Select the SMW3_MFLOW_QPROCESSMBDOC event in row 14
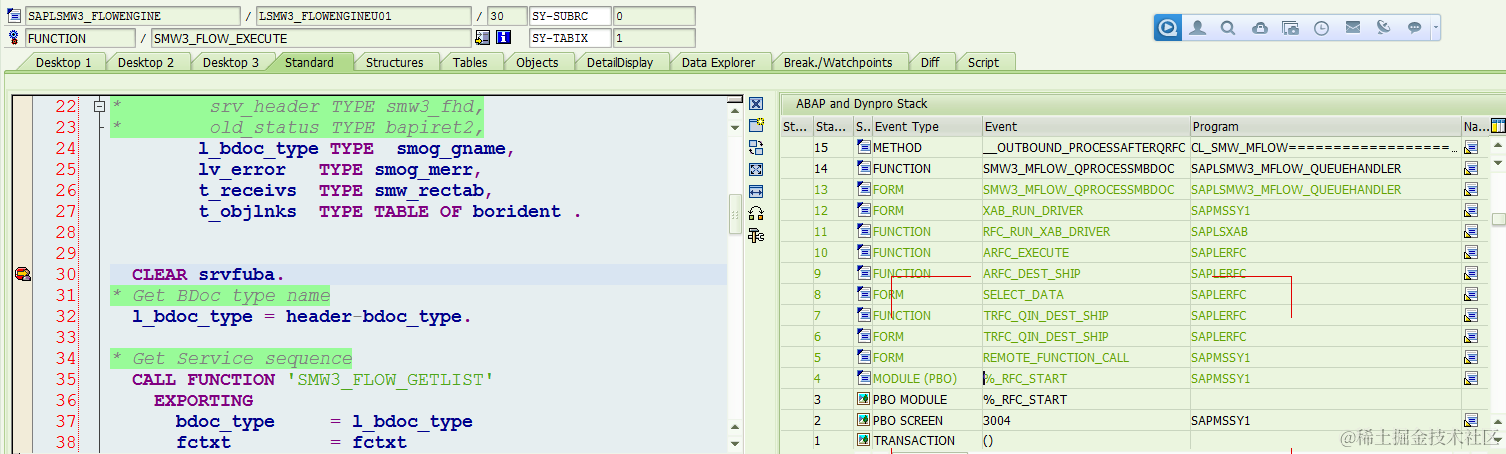 pos(1085,169)
